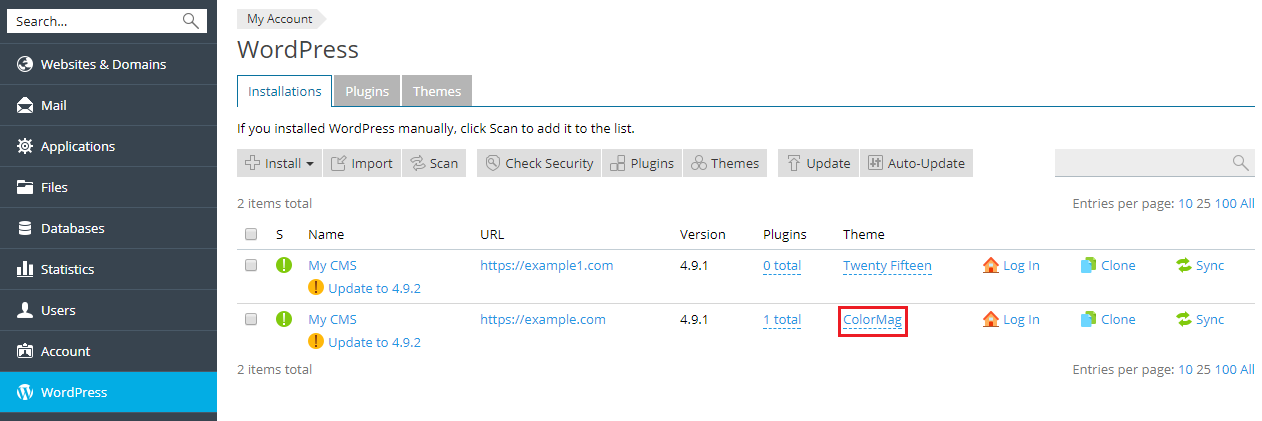Click the Update toolbar button

818,163
